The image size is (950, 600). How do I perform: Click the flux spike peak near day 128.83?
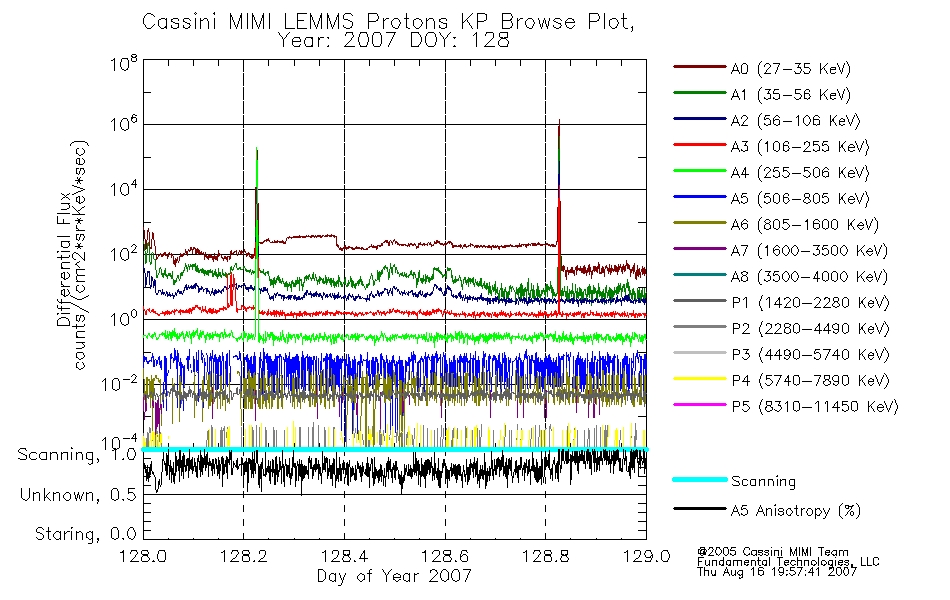(559, 124)
